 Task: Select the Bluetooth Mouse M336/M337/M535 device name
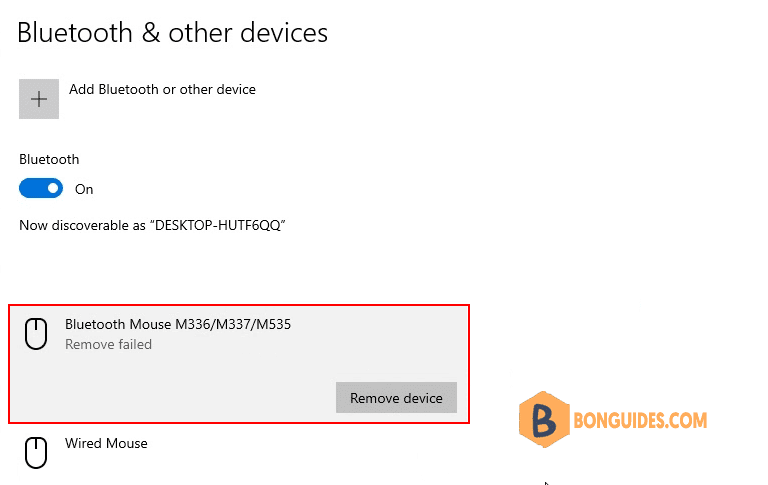pos(178,324)
